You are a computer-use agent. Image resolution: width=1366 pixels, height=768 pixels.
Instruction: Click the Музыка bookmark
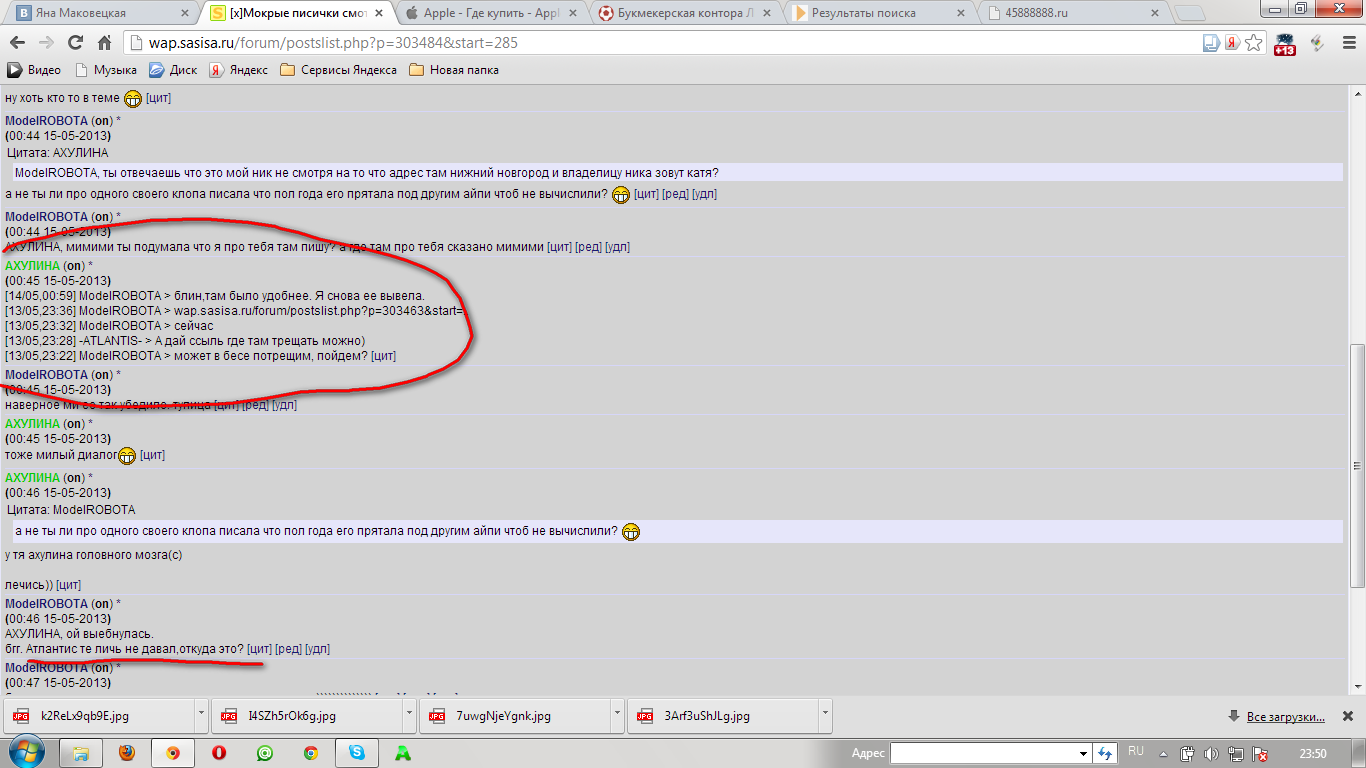tap(106, 70)
